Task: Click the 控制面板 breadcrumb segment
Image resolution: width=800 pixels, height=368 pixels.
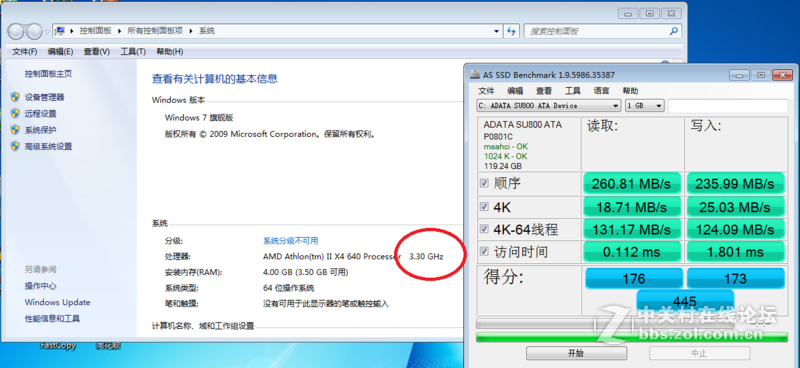Action: [x=95, y=31]
